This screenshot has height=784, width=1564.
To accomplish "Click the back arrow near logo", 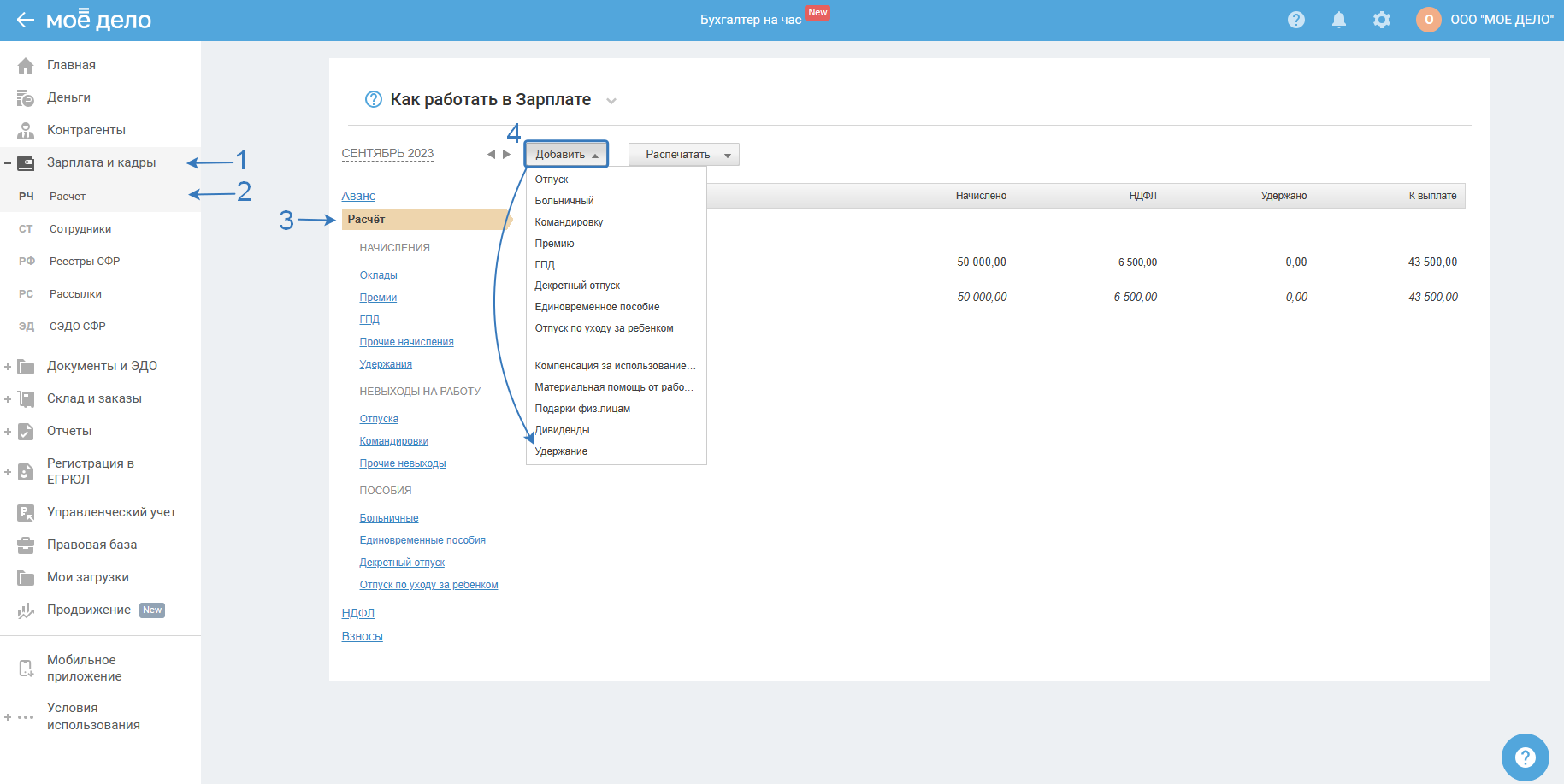I will pos(25,20).
